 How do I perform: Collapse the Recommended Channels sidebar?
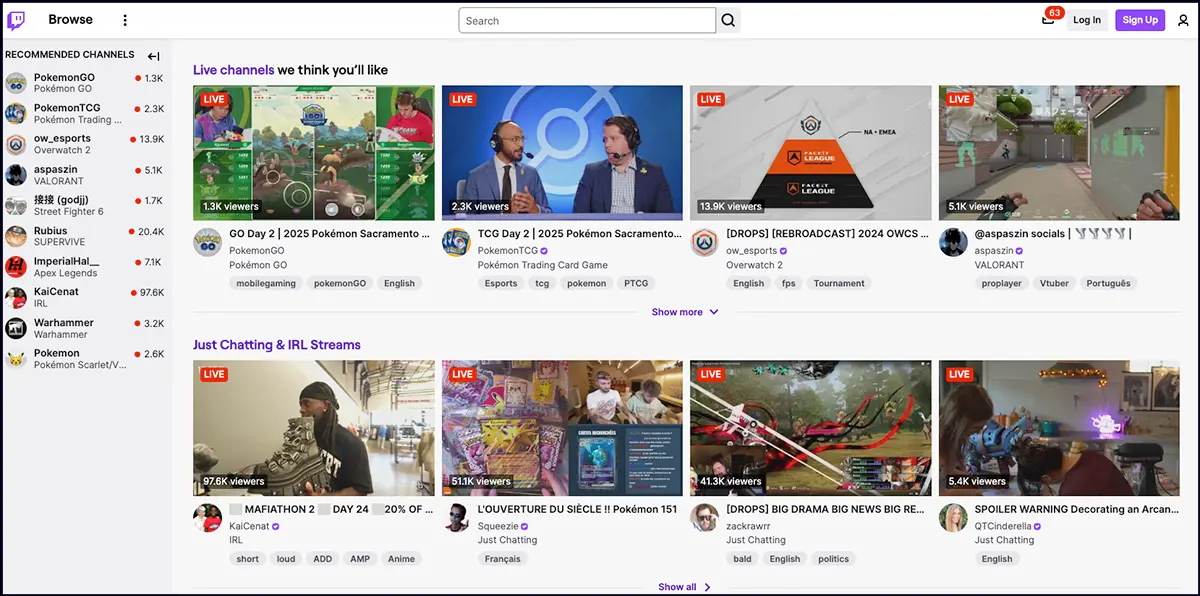[153, 56]
